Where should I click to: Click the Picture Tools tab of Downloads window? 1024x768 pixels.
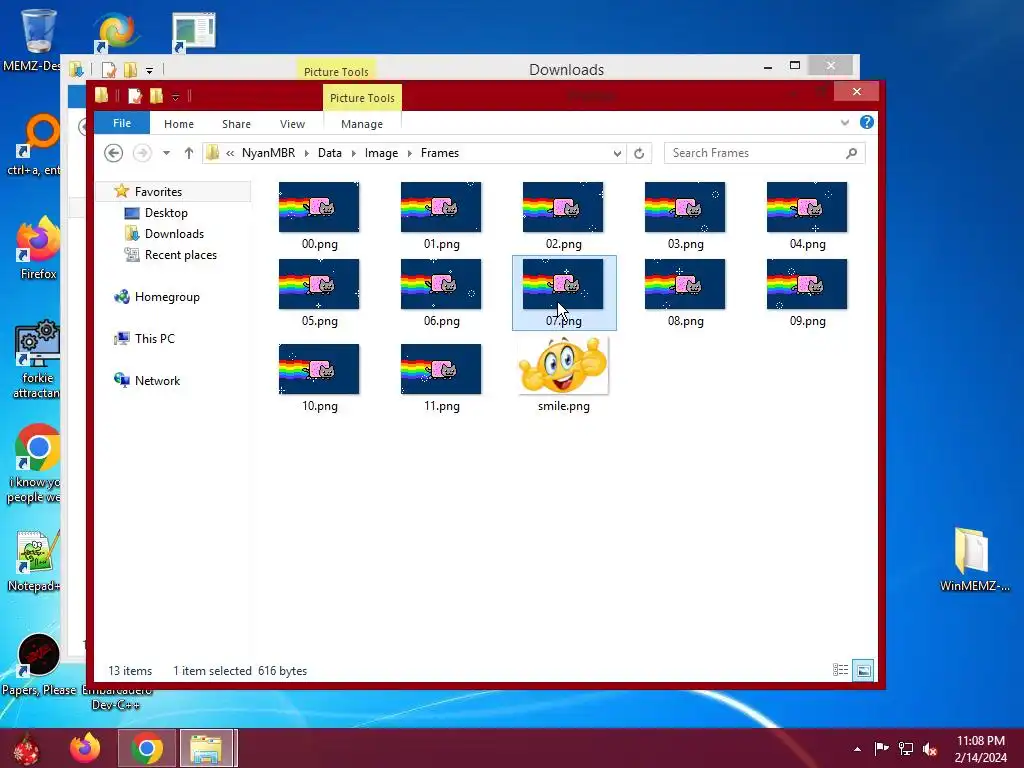click(x=336, y=71)
